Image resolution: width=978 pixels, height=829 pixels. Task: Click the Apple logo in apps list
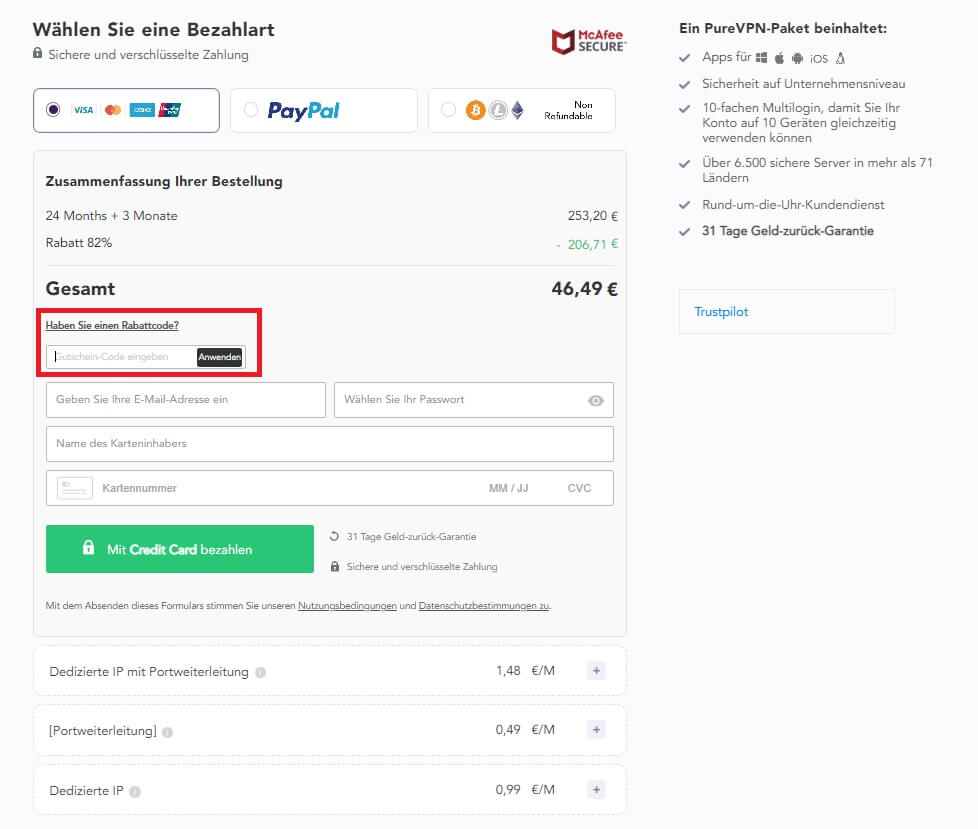pyautogui.click(x=779, y=58)
